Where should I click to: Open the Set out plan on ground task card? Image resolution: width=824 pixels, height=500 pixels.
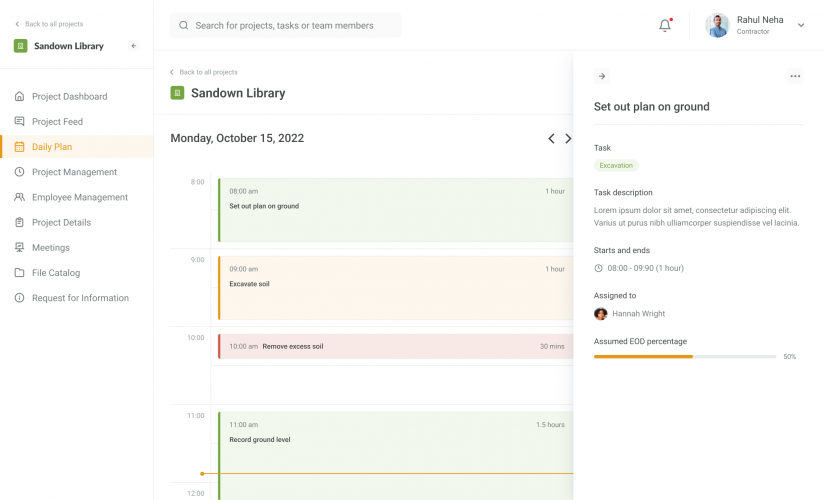point(395,210)
